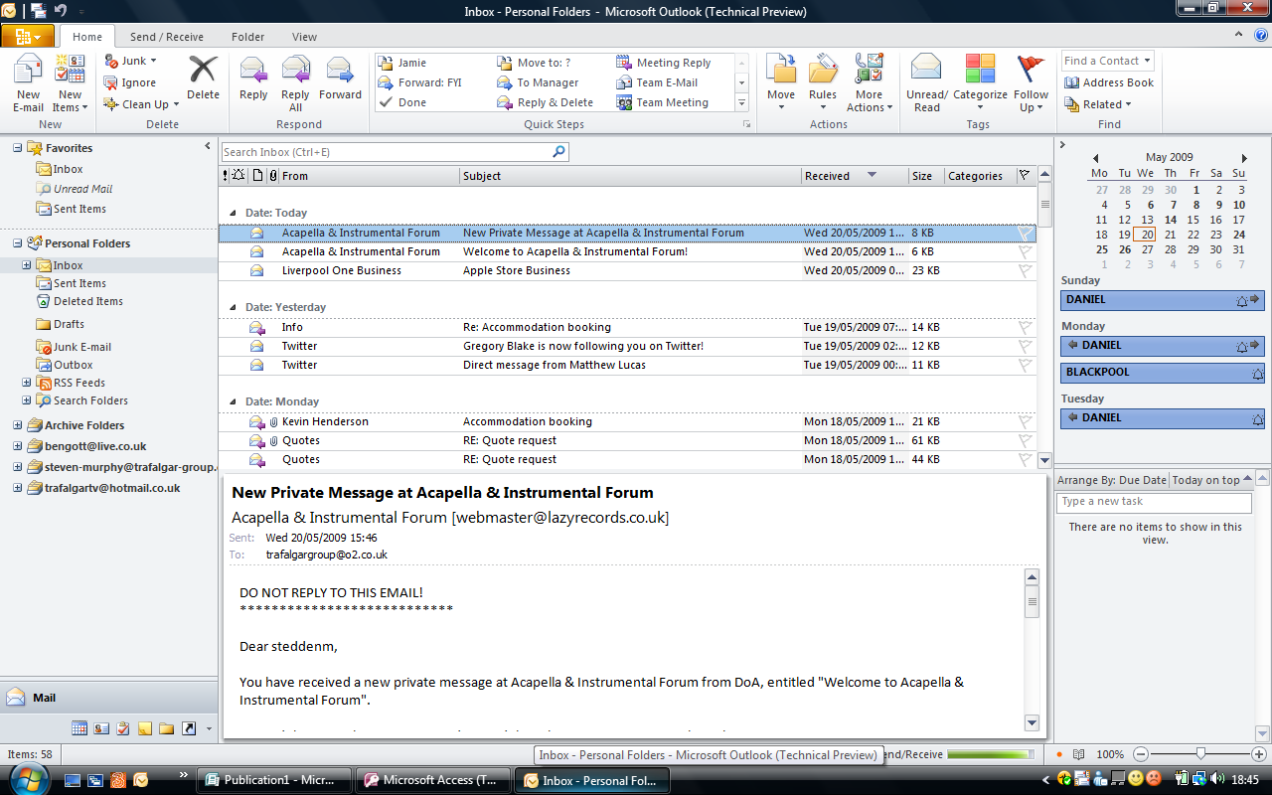1272x795 pixels.
Task: Go to previous month in calendar
Action: (1095, 158)
